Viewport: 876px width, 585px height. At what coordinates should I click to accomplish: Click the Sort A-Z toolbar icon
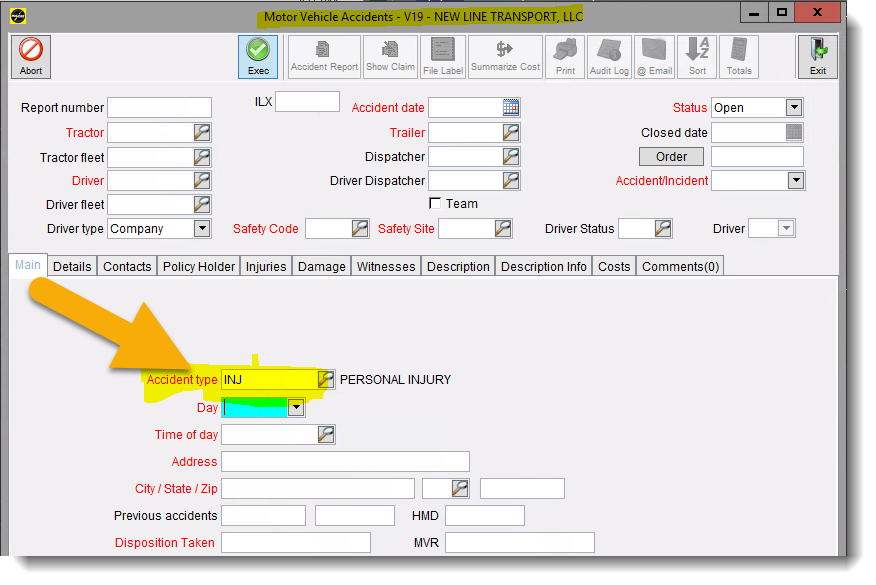tap(697, 56)
